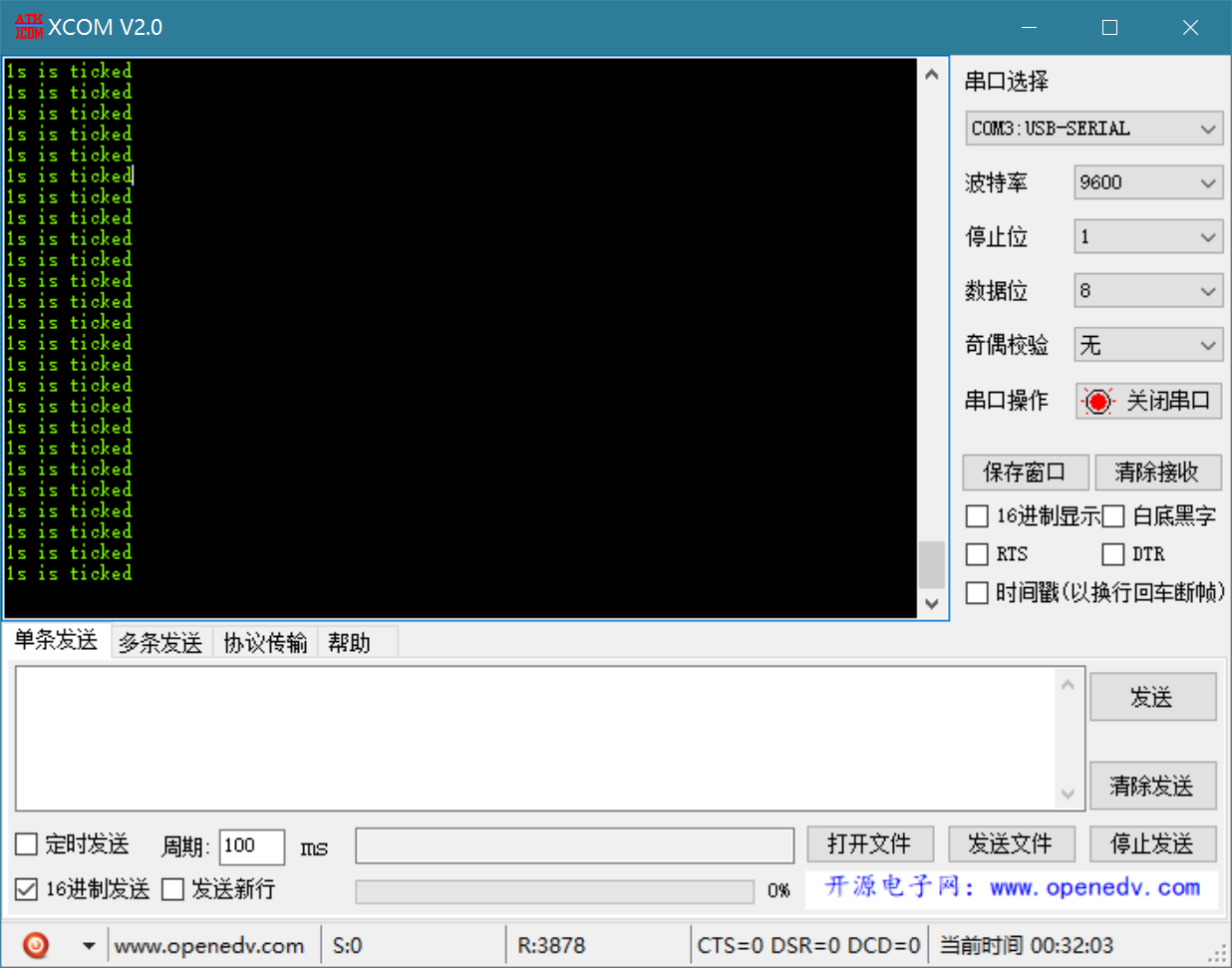The image size is (1232, 968).
Task: Enable the 16进制显示 hex display checkbox
Action: coord(977,515)
